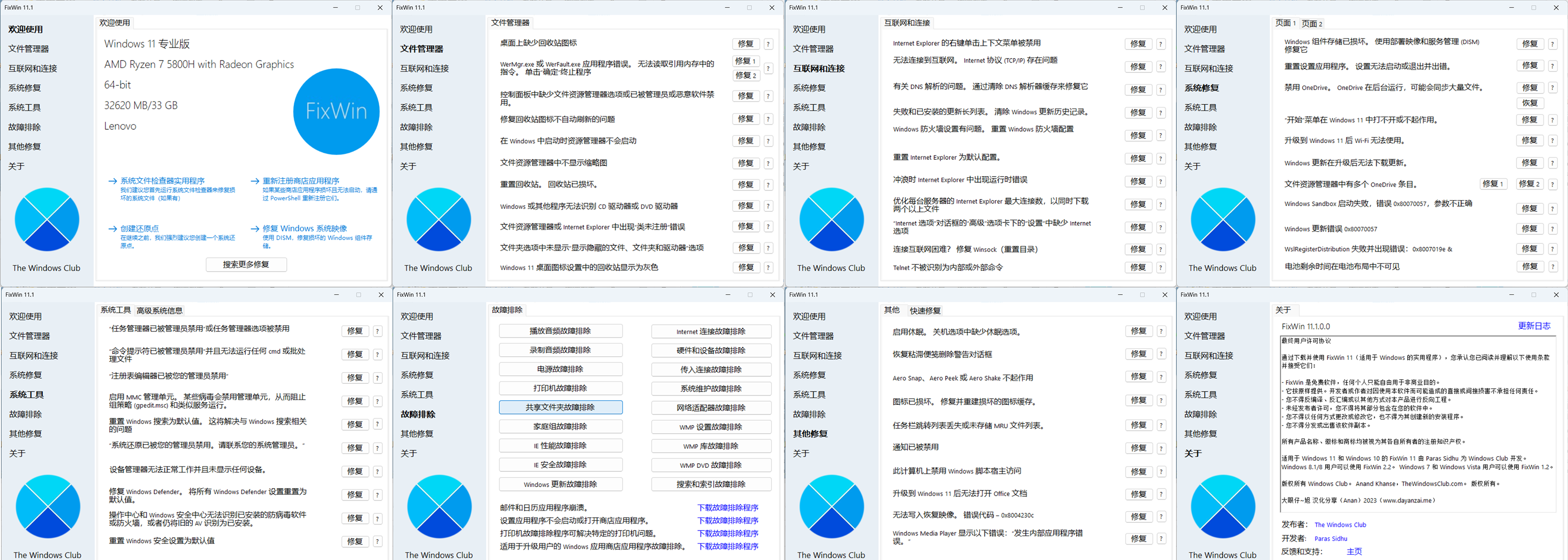Screen dimensions: 1568x560
Task: Click 修复 for 升级到 Windows 11 后无法打开 Office 文档
Action: coord(1139,494)
